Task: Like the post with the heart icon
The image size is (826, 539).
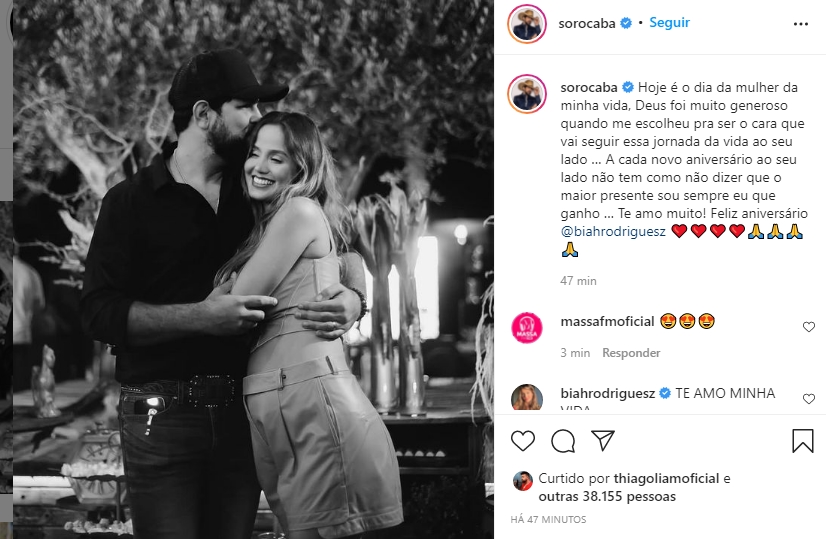Action: [523, 441]
